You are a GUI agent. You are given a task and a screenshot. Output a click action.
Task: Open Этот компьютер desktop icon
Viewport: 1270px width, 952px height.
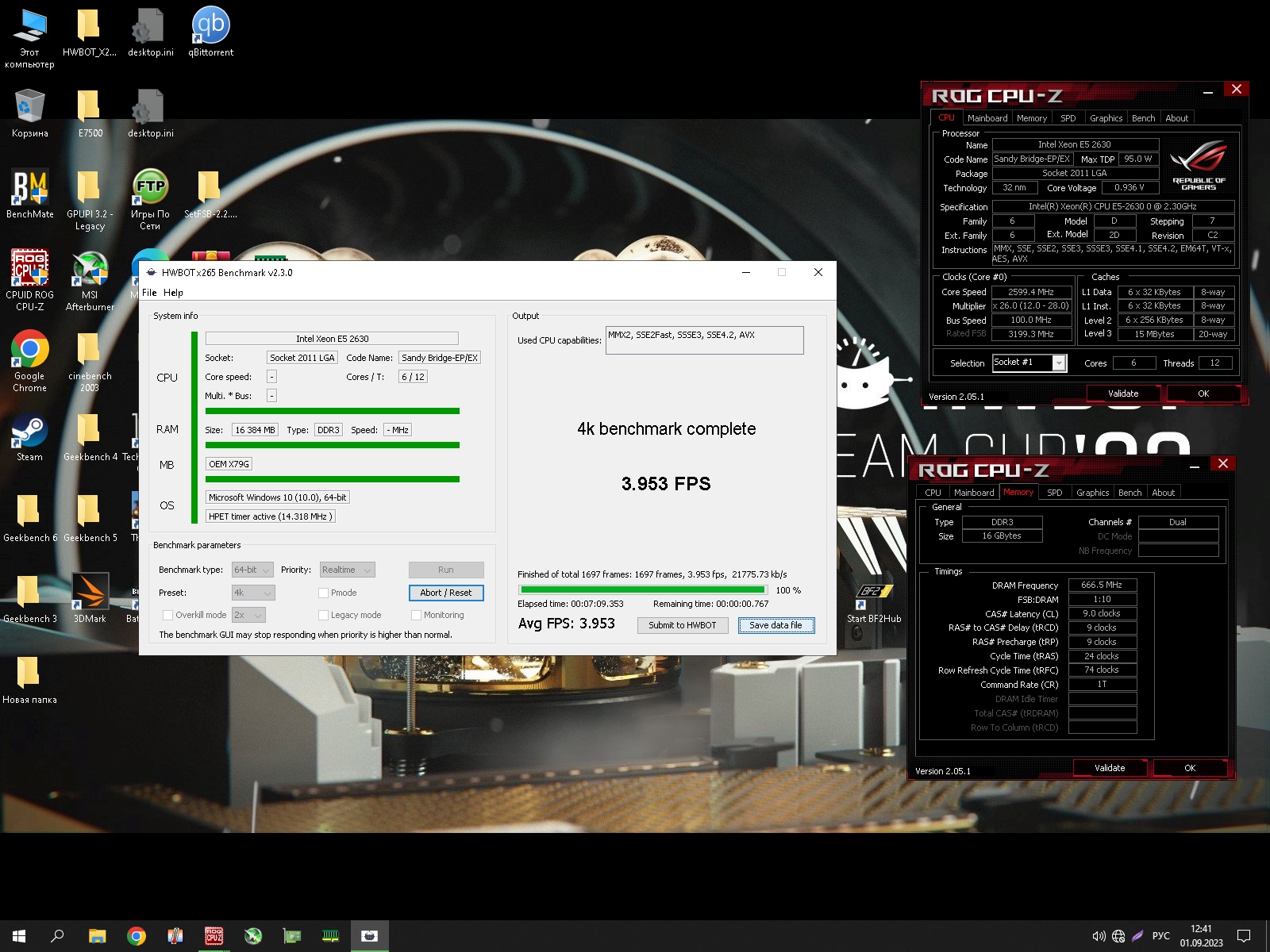click(x=30, y=37)
